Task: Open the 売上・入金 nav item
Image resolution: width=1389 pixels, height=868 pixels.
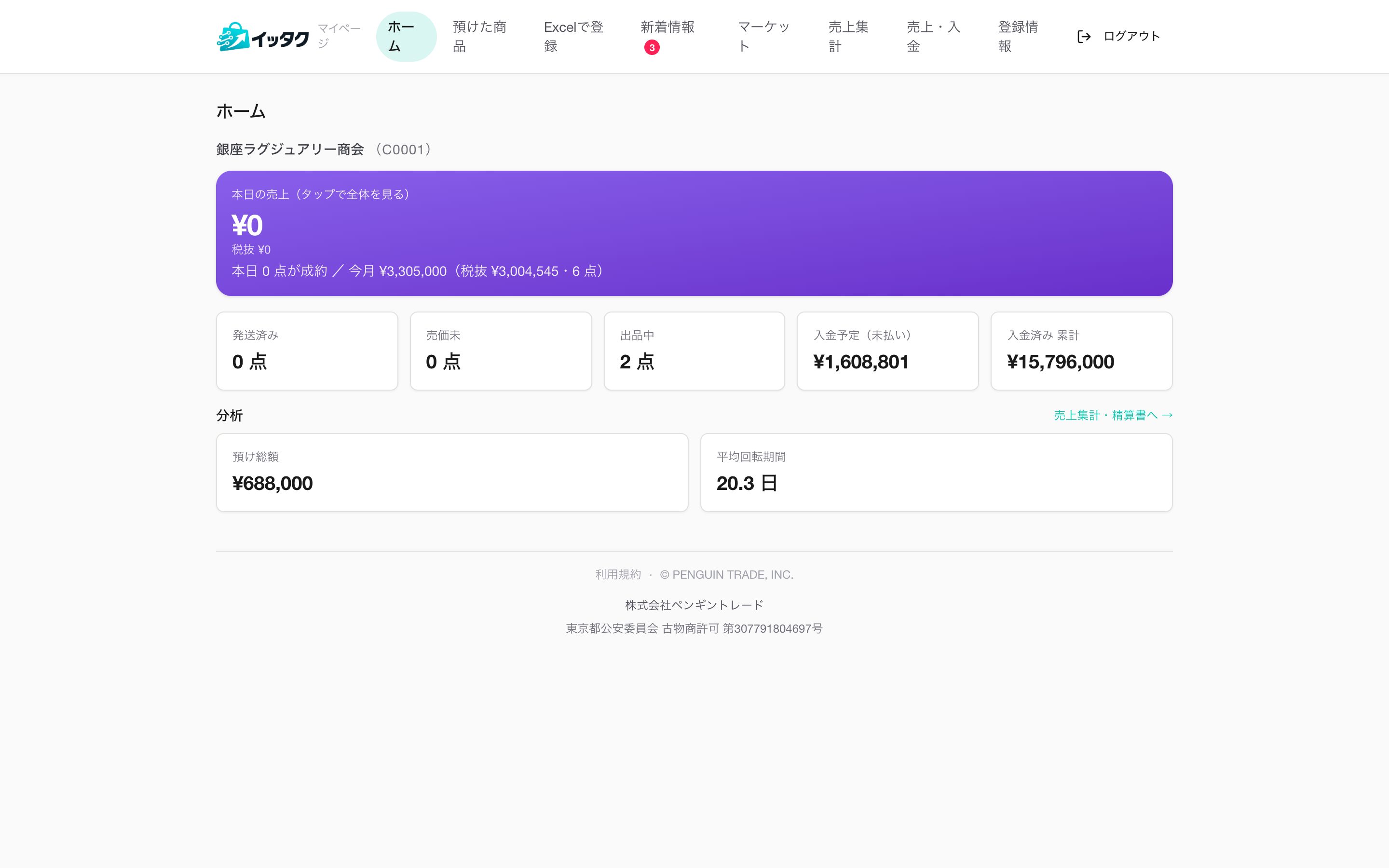Action: pos(937,37)
